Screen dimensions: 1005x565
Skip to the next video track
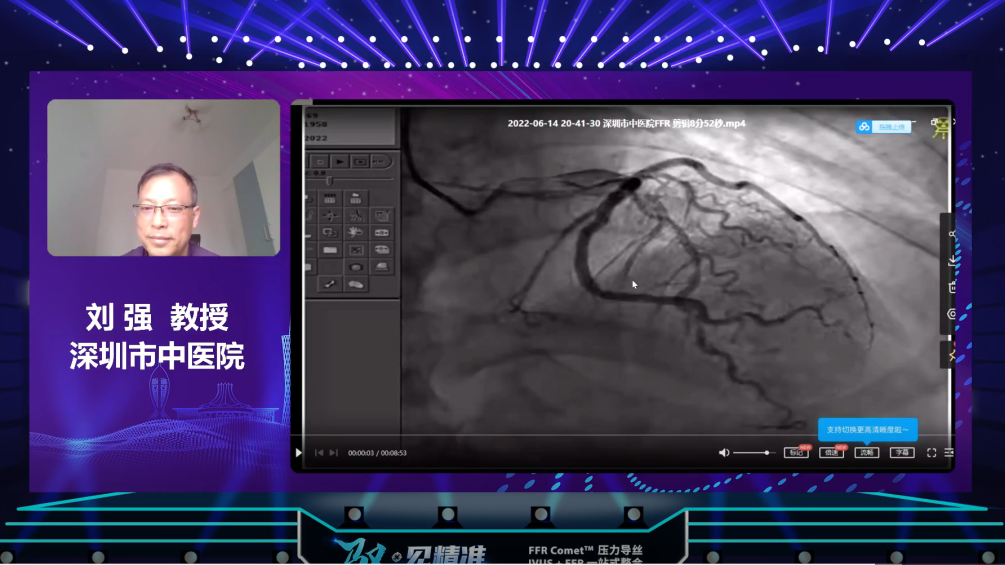point(334,453)
